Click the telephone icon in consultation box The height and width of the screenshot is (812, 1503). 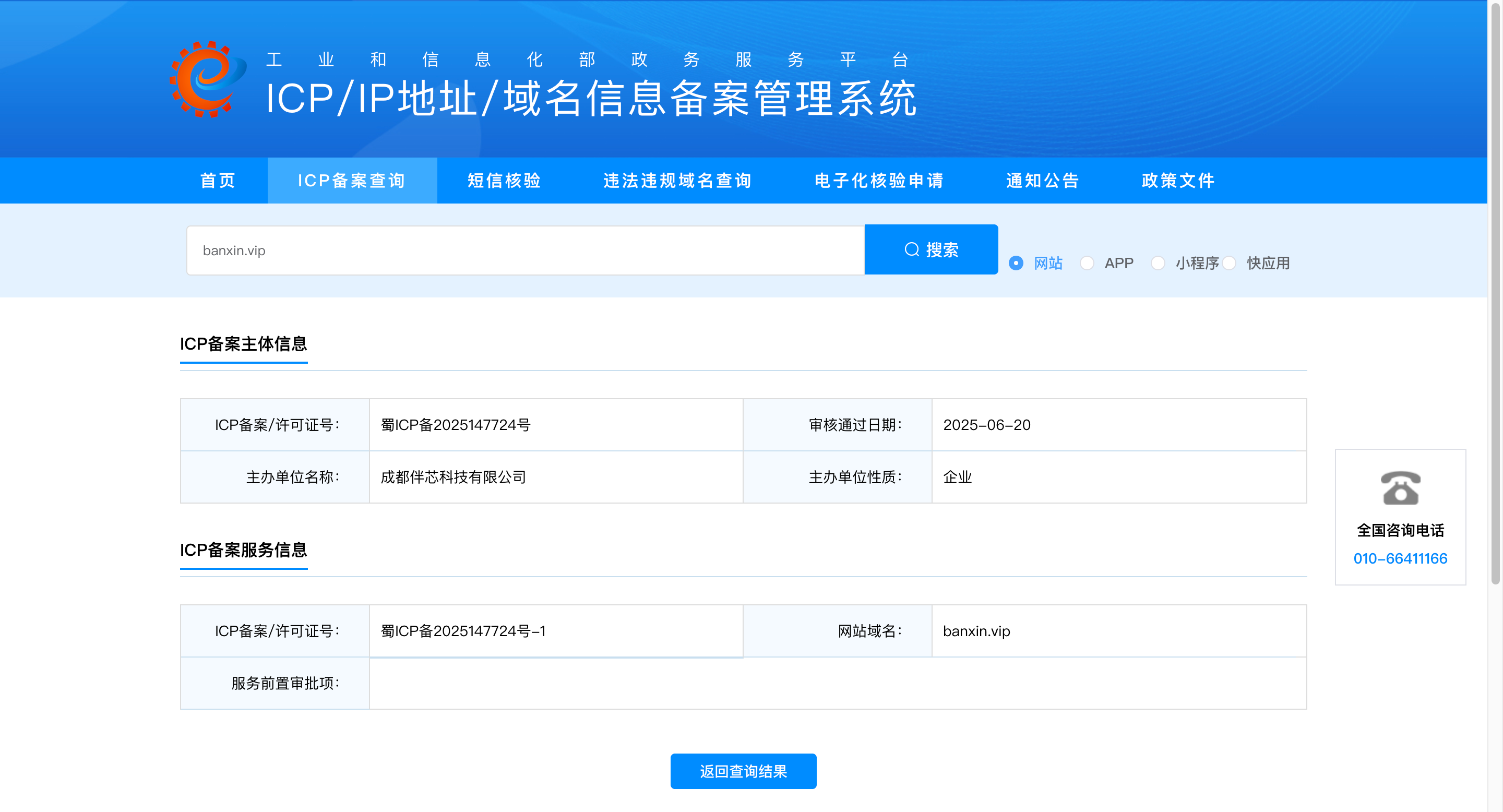coord(1400,487)
